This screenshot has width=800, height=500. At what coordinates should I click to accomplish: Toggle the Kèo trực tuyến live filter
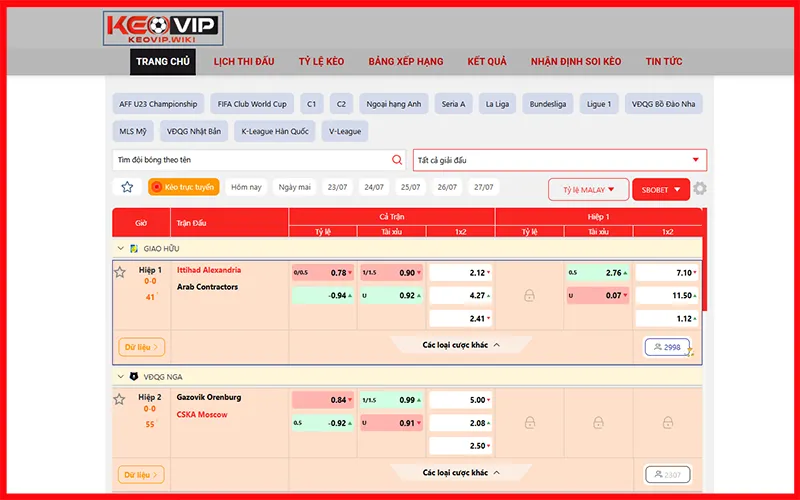point(183,187)
